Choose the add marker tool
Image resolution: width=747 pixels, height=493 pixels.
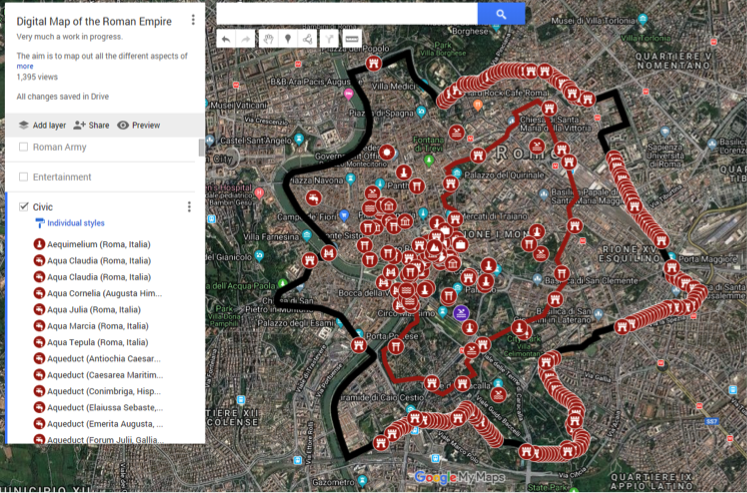coord(288,39)
